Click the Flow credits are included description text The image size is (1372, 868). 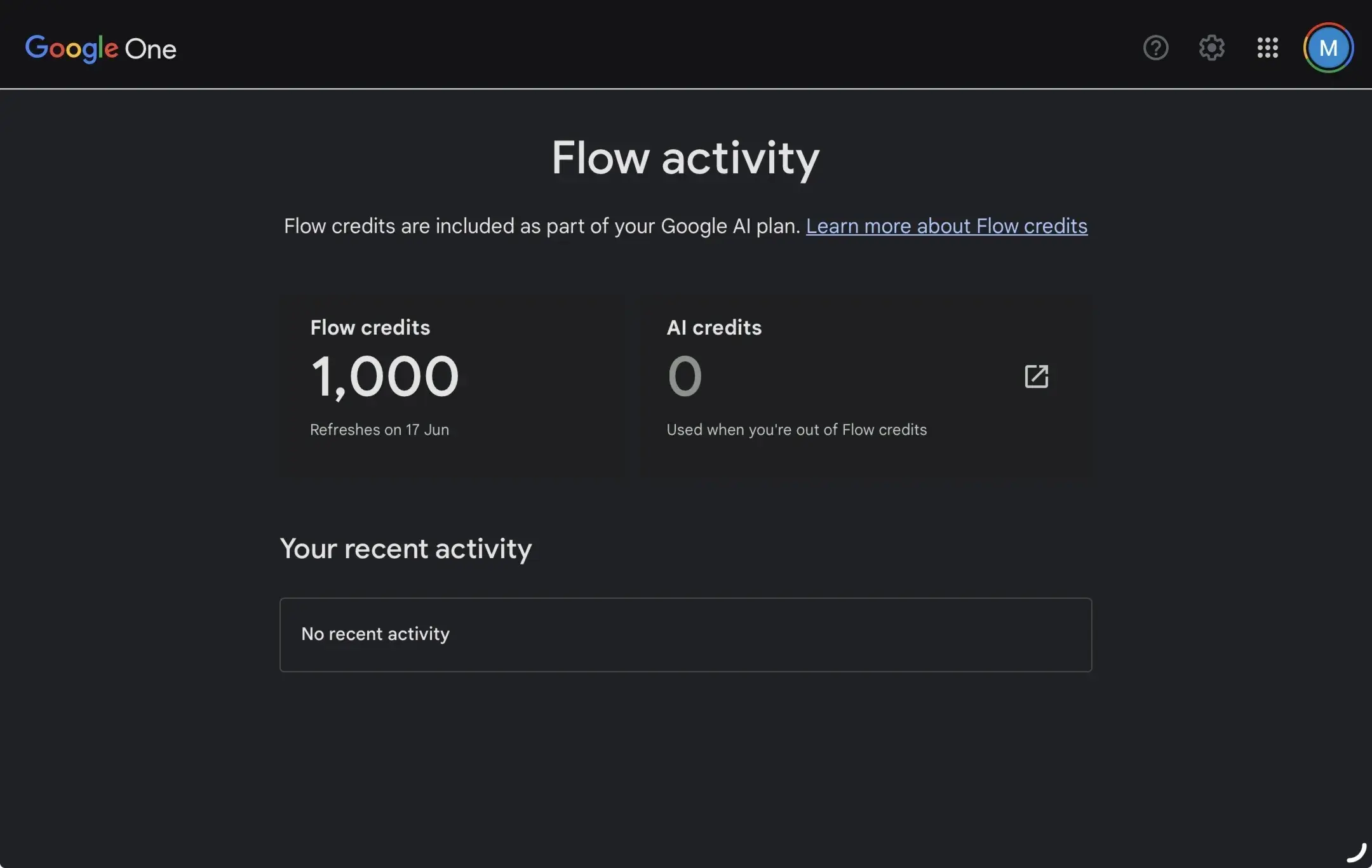point(542,226)
